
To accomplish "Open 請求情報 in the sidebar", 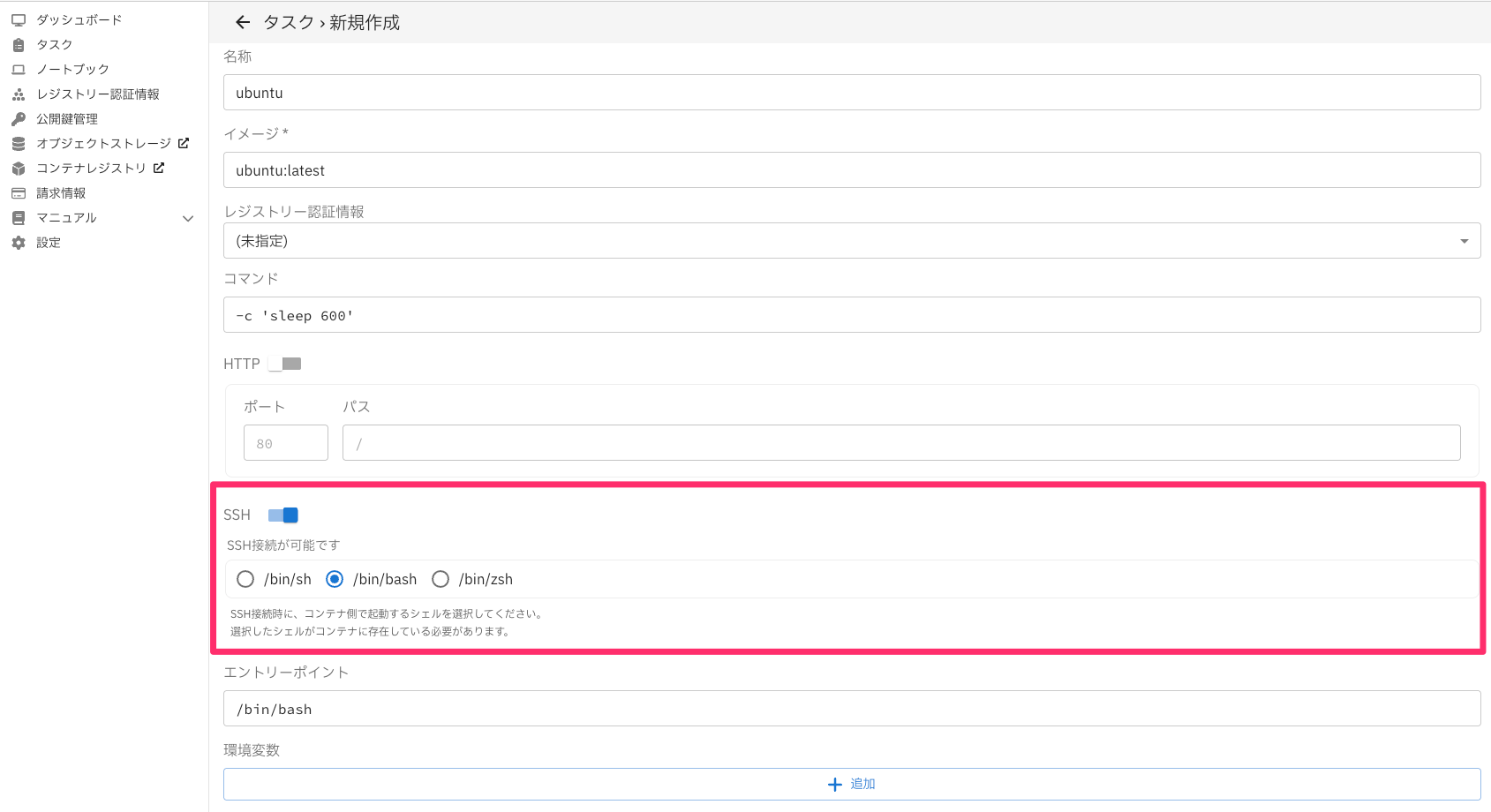I will tap(61, 192).
